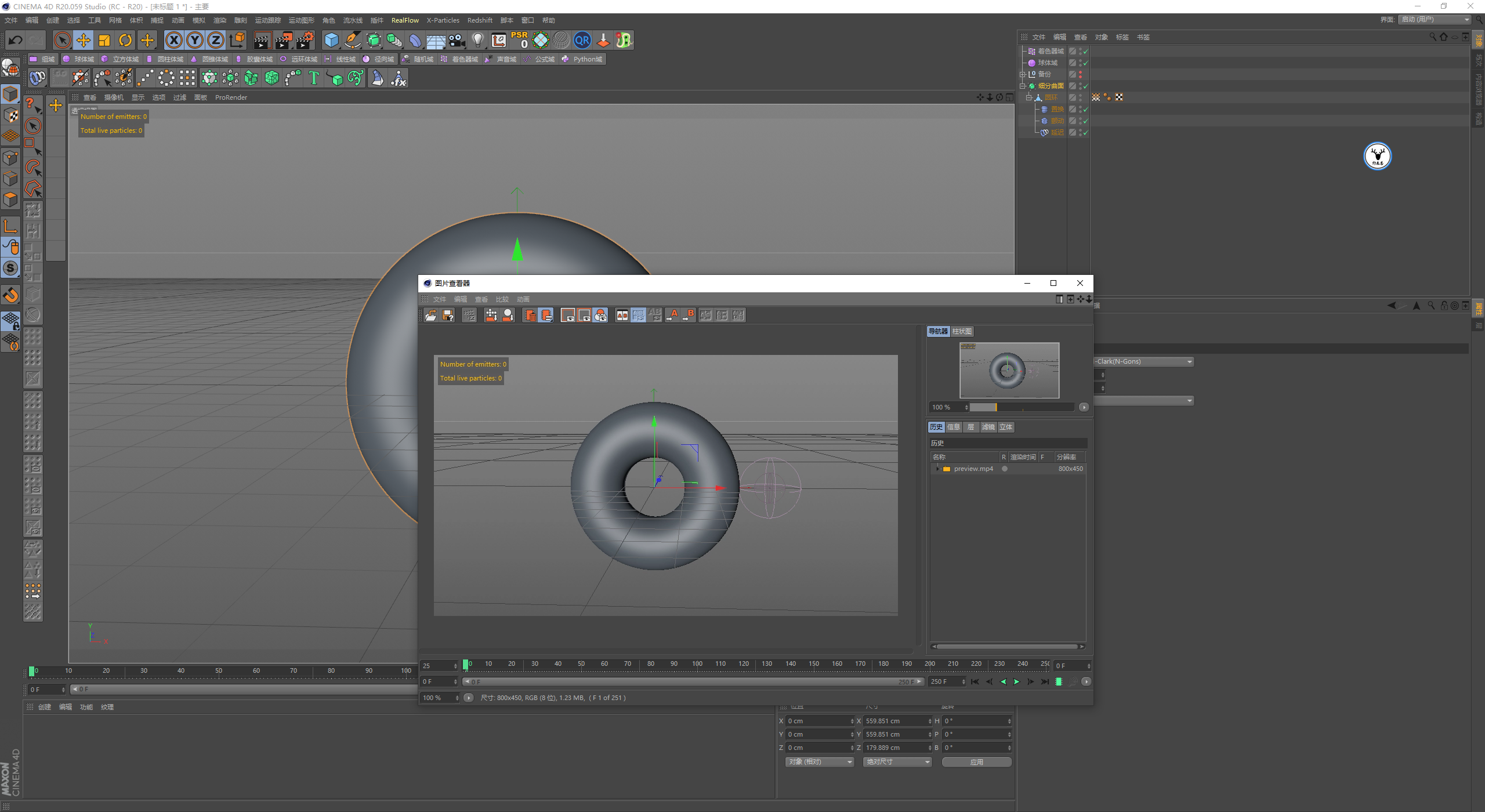The image size is (1485, 812).
Task: Click the Light bulb icon
Action: pos(477,40)
